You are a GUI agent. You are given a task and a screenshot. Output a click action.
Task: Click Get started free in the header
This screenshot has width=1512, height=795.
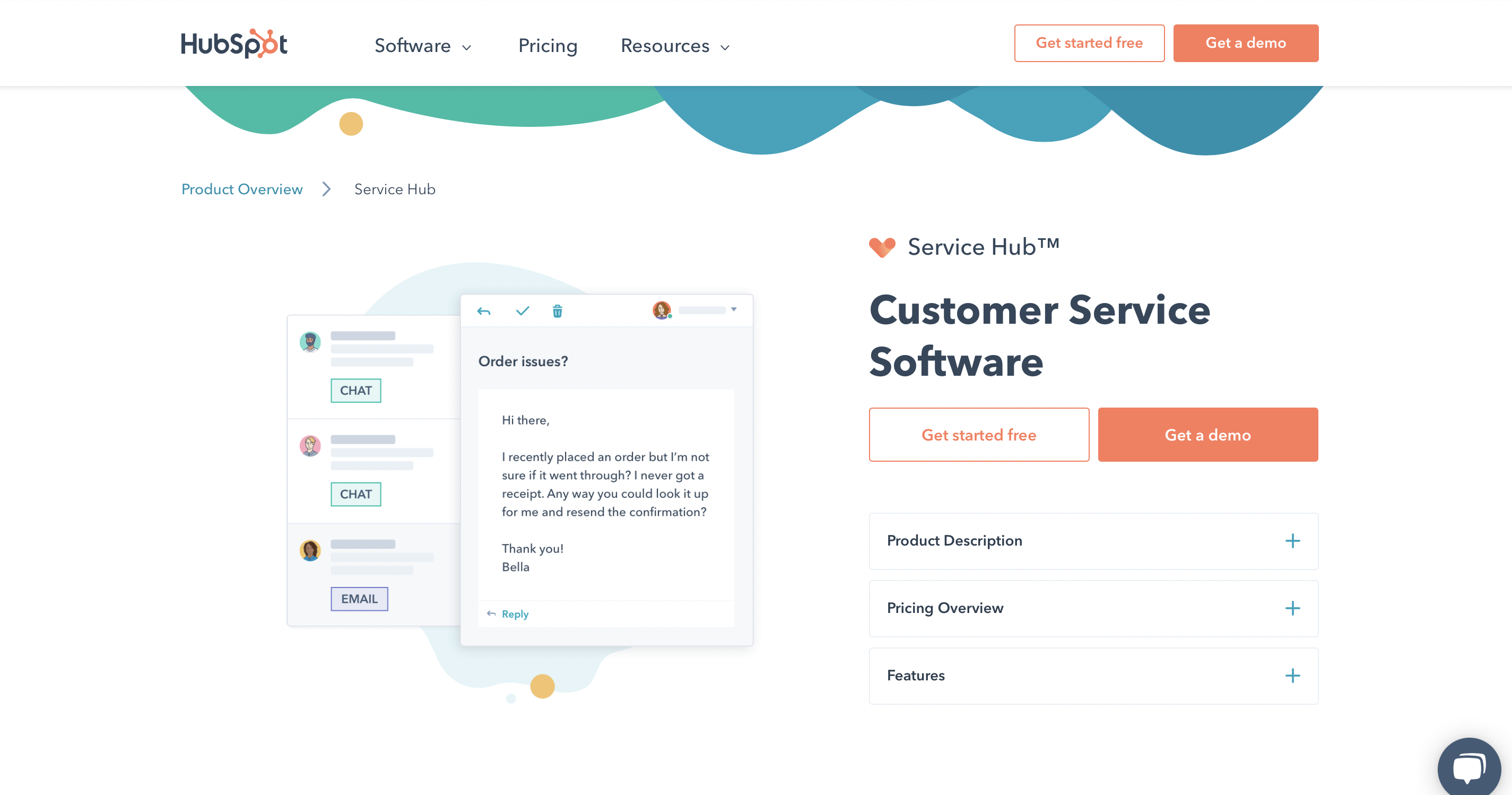click(x=1089, y=43)
